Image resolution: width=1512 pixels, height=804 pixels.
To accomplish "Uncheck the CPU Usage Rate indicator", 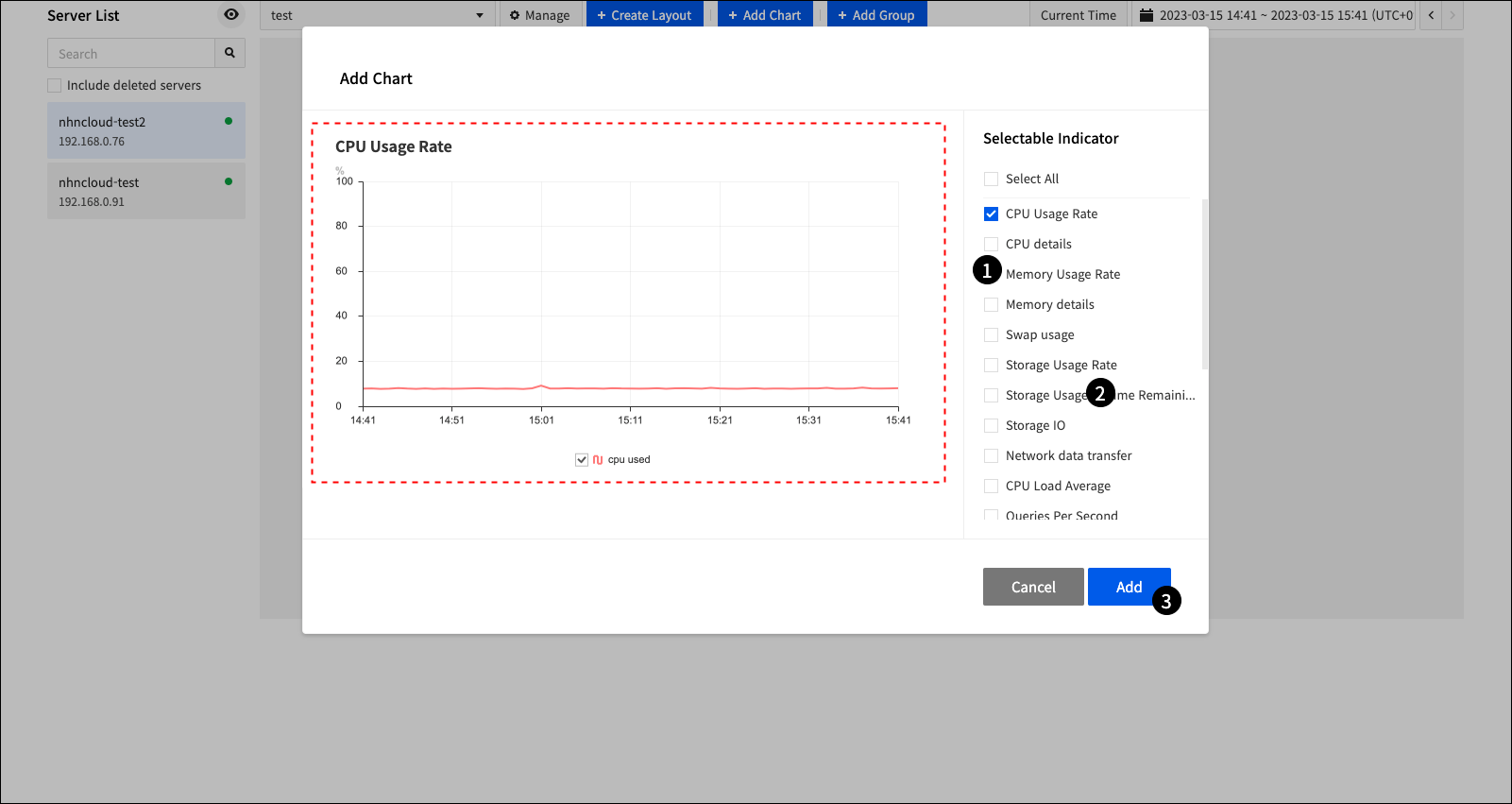I will (x=991, y=214).
